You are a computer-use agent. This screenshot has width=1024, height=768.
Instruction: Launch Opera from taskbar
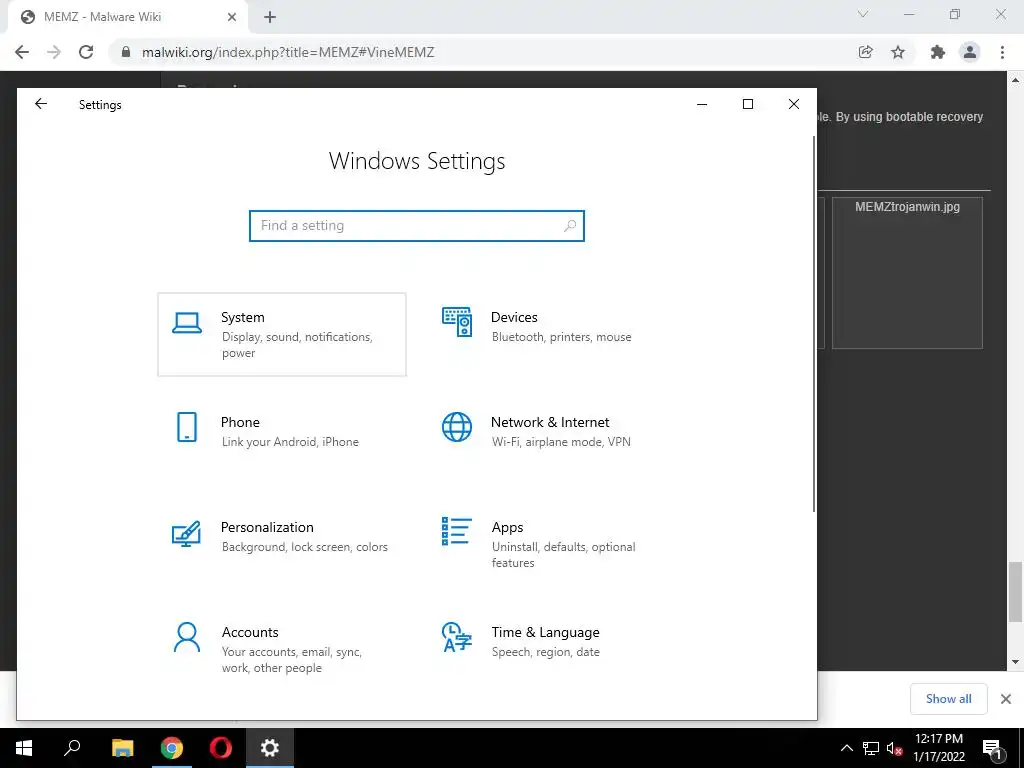pos(221,748)
